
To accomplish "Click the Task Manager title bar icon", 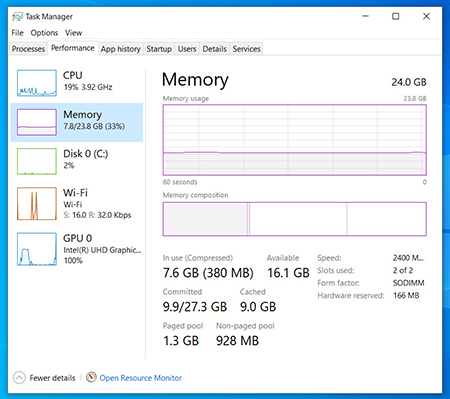I will (x=17, y=16).
